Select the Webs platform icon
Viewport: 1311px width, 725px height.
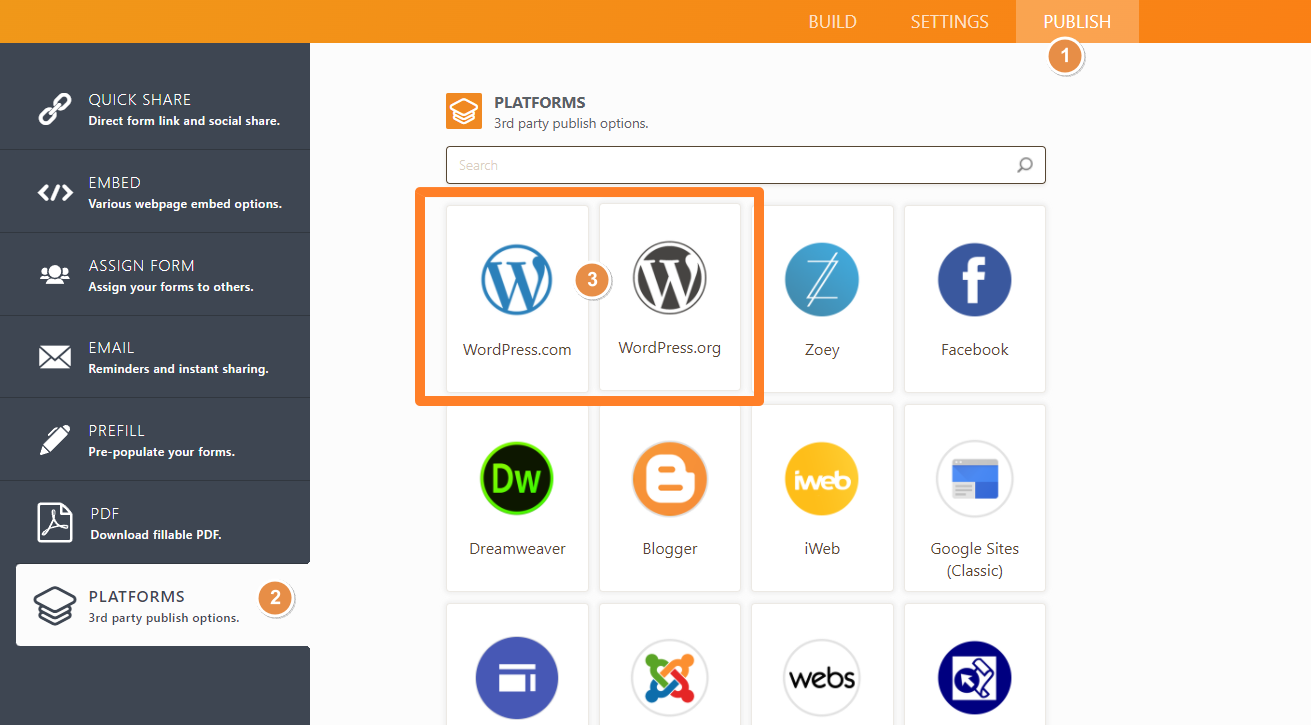[821, 677]
